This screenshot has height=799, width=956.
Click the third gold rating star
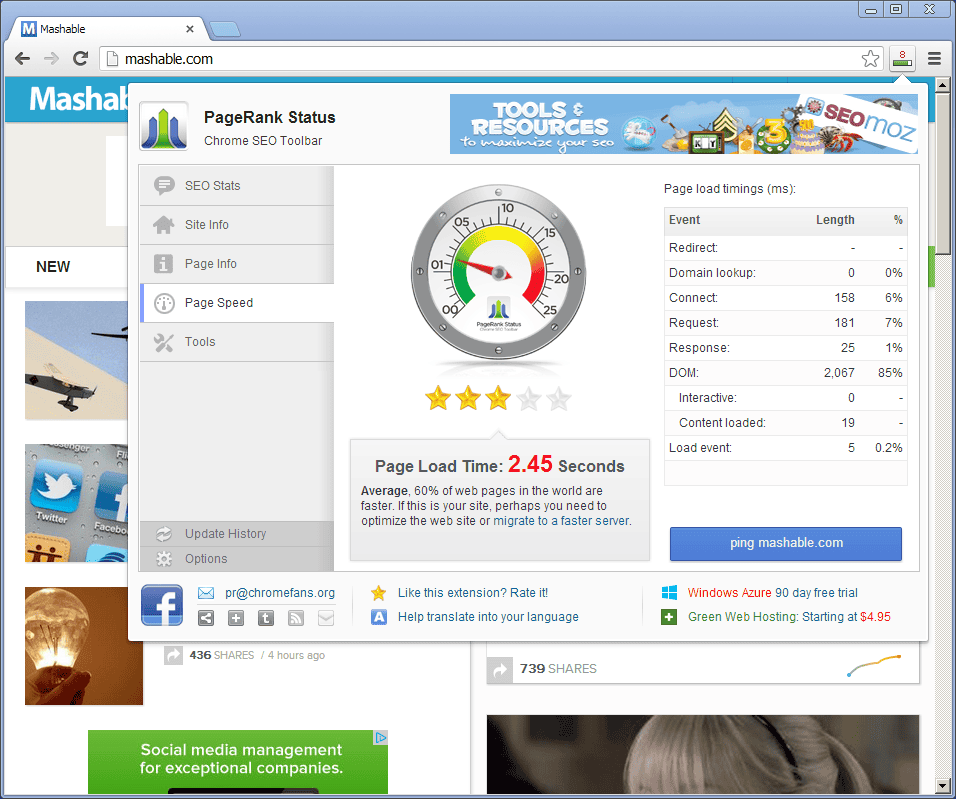point(498,398)
